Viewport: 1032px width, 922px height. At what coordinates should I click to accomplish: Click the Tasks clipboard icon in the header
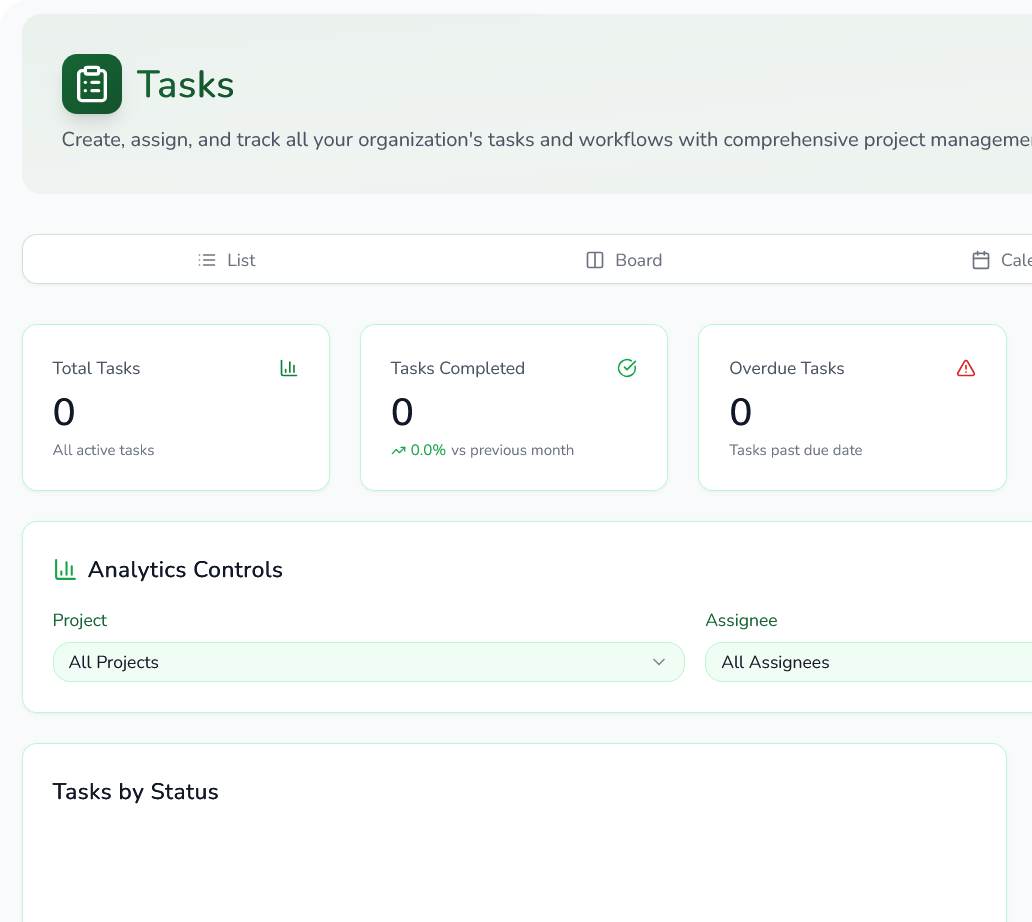point(92,84)
